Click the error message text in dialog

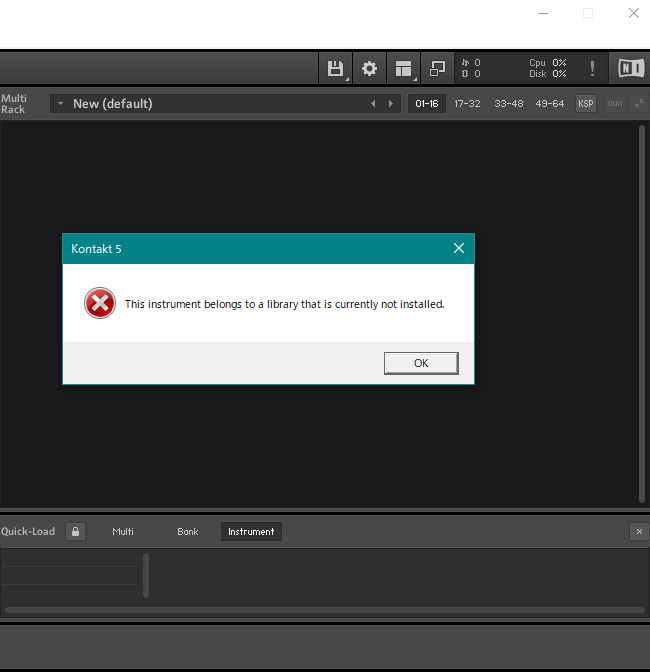[x=285, y=304]
